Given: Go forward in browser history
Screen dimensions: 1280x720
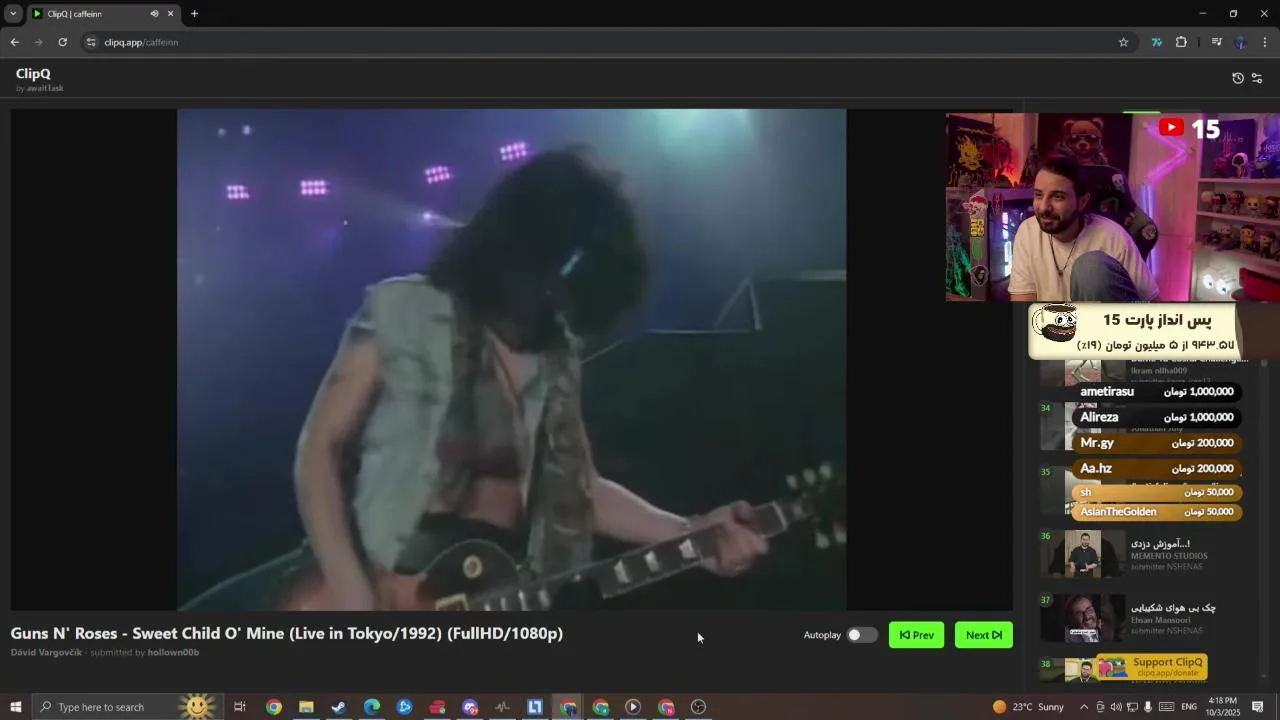Looking at the screenshot, I should [x=38, y=42].
